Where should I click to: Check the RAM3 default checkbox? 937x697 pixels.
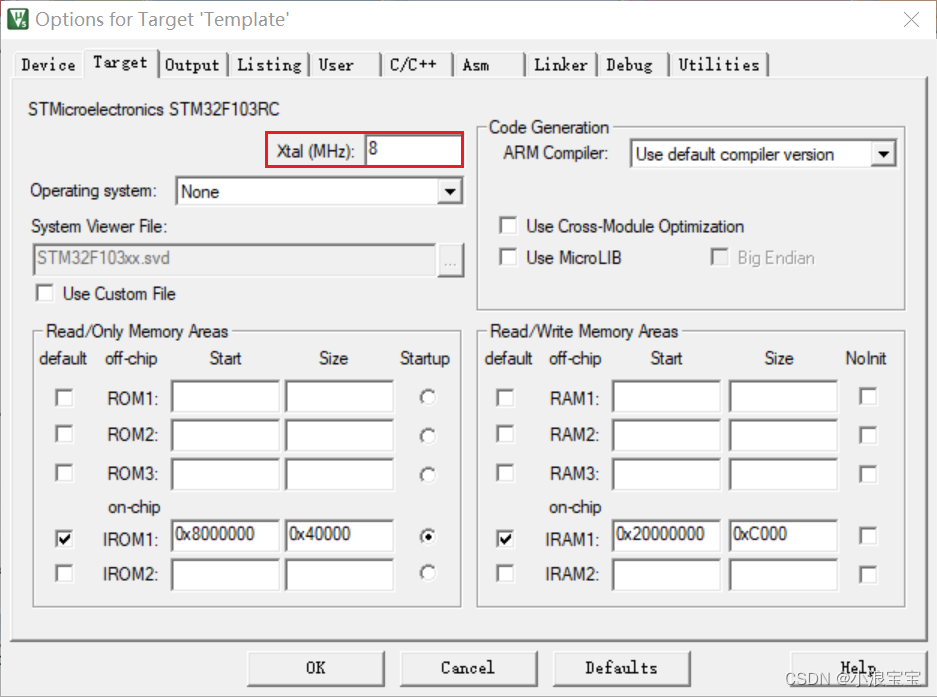tap(505, 473)
